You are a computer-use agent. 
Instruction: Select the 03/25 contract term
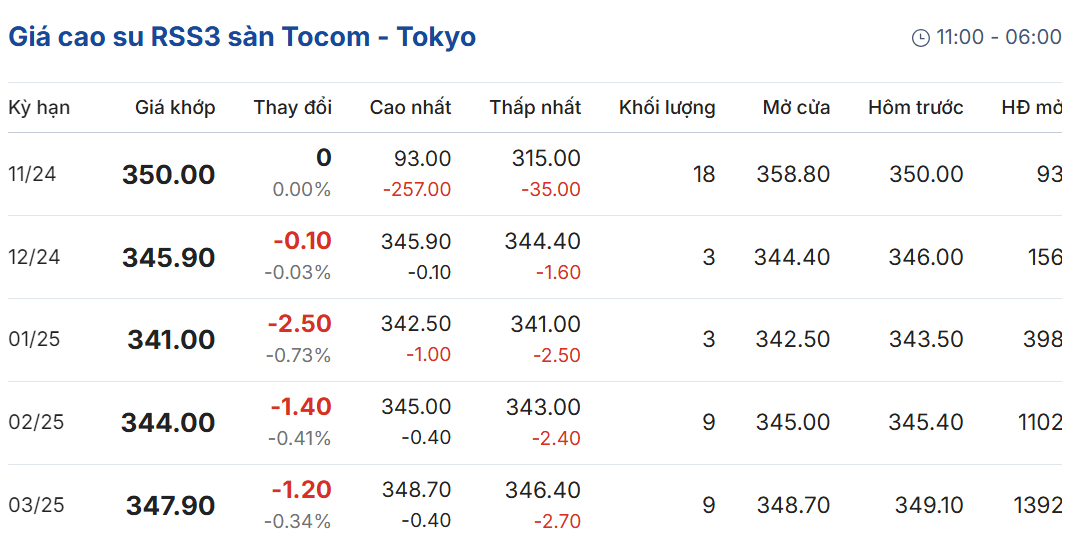pos(36,505)
